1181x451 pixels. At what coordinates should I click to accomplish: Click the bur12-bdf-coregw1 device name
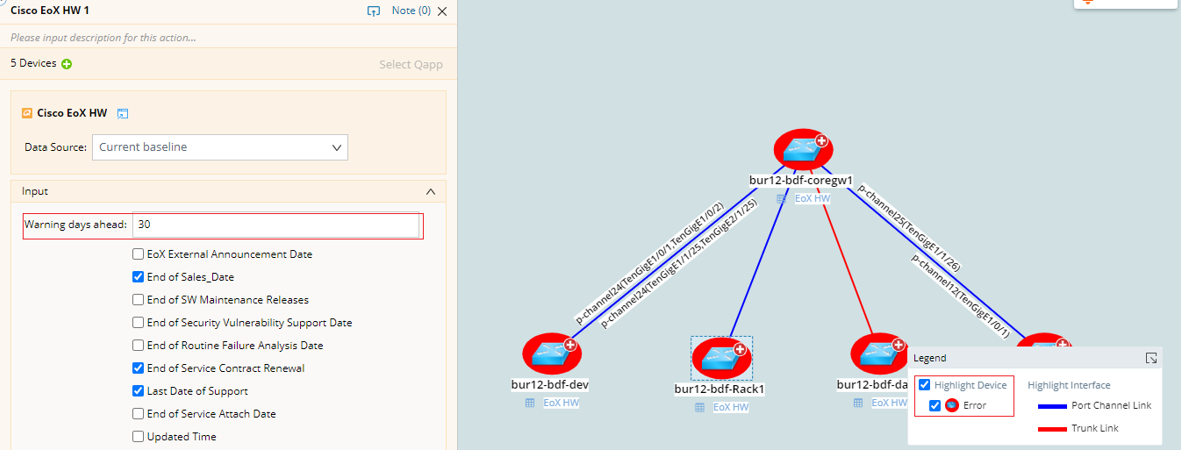(x=801, y=181)
